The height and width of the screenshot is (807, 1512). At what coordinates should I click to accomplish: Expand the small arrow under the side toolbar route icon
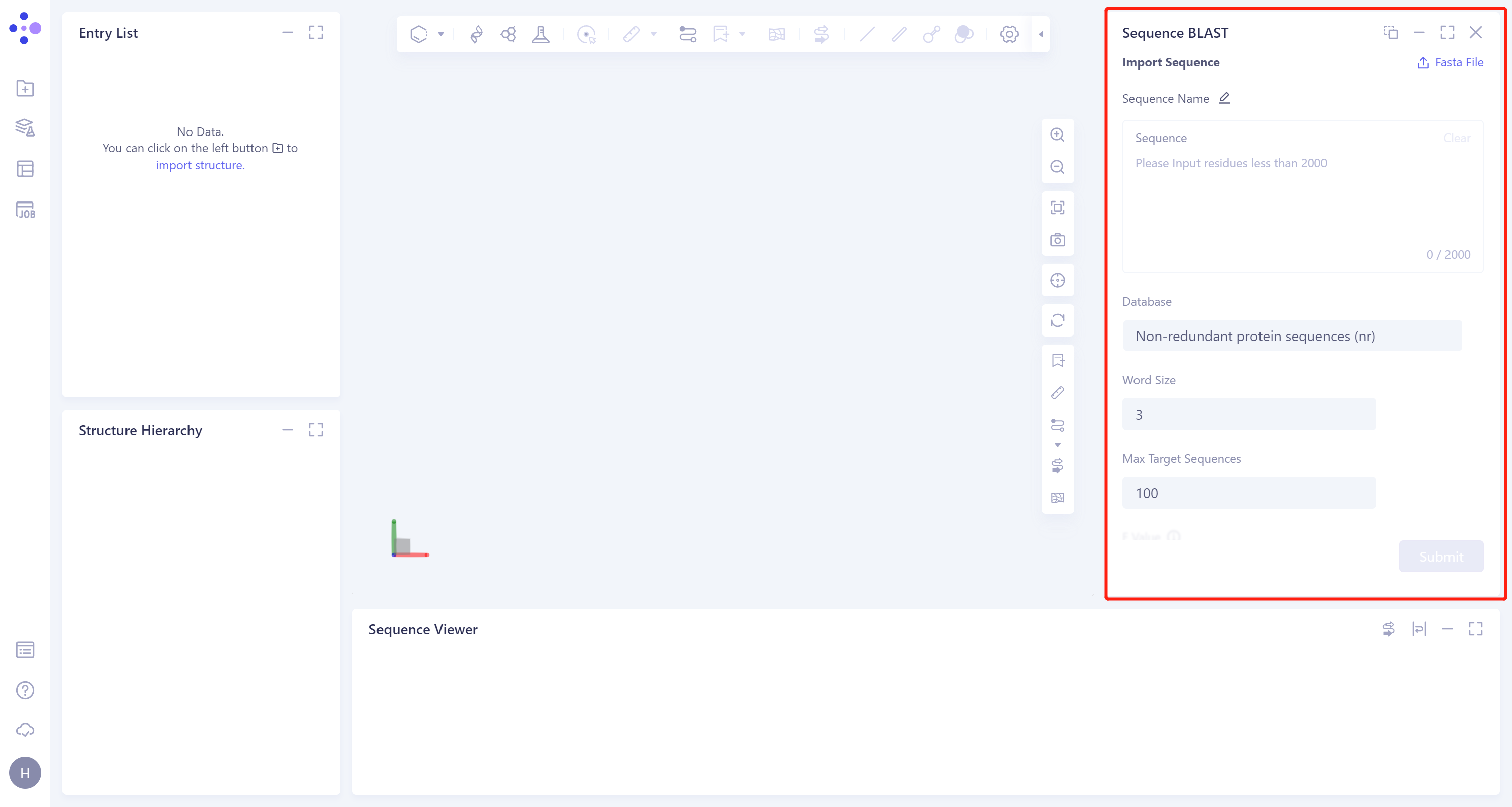tap(1058, 445)
